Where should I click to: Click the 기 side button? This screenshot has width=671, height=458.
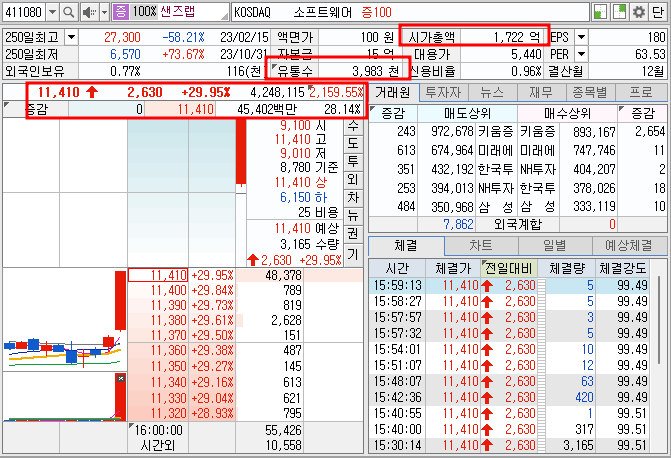pyautogui.click(x=353, y=254)
